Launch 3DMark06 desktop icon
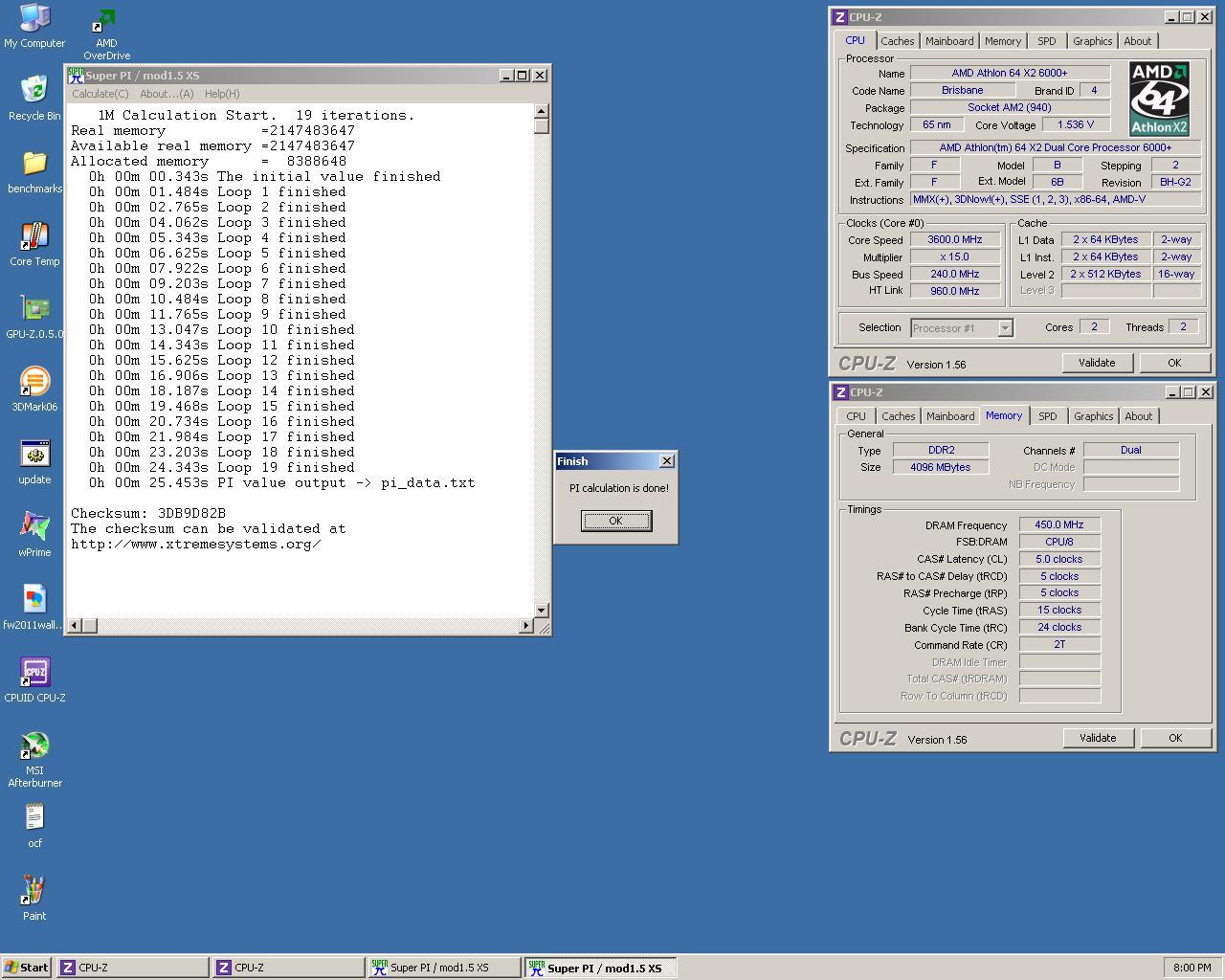 pyautogui.click(x=34, y=390)
